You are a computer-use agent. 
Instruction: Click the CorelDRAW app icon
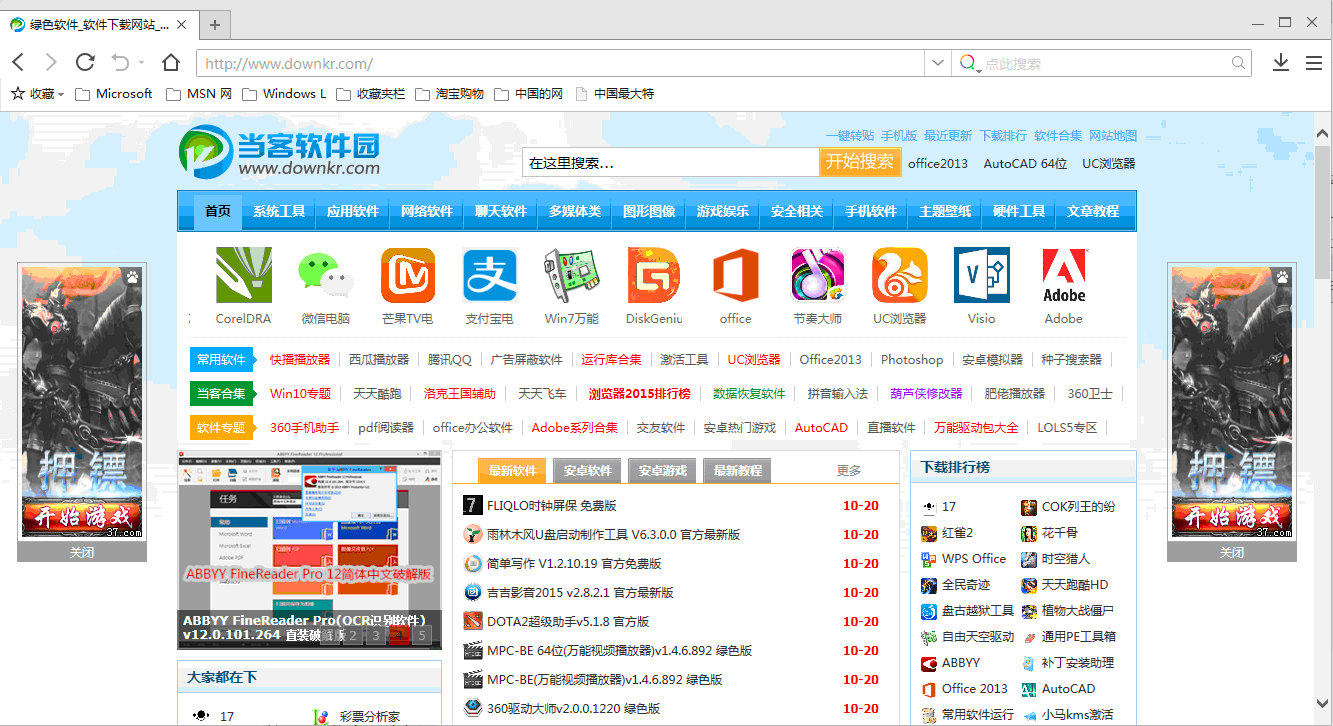coord(244,276)
